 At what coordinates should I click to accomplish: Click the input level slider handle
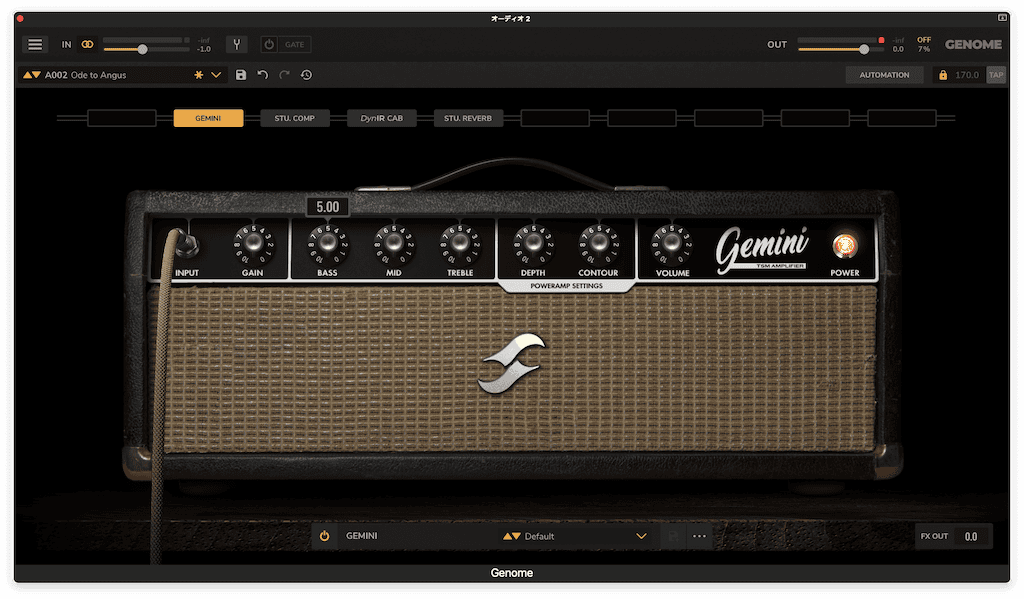click(142, 49)
